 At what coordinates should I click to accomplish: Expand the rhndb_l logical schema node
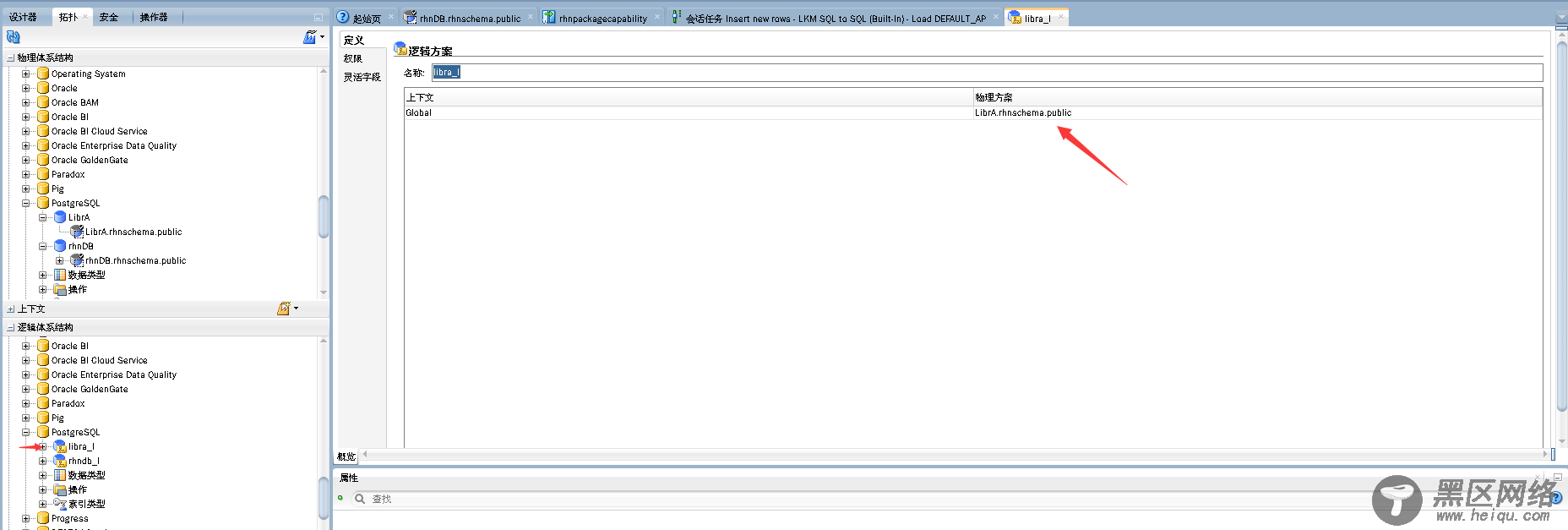click(43, 461)
